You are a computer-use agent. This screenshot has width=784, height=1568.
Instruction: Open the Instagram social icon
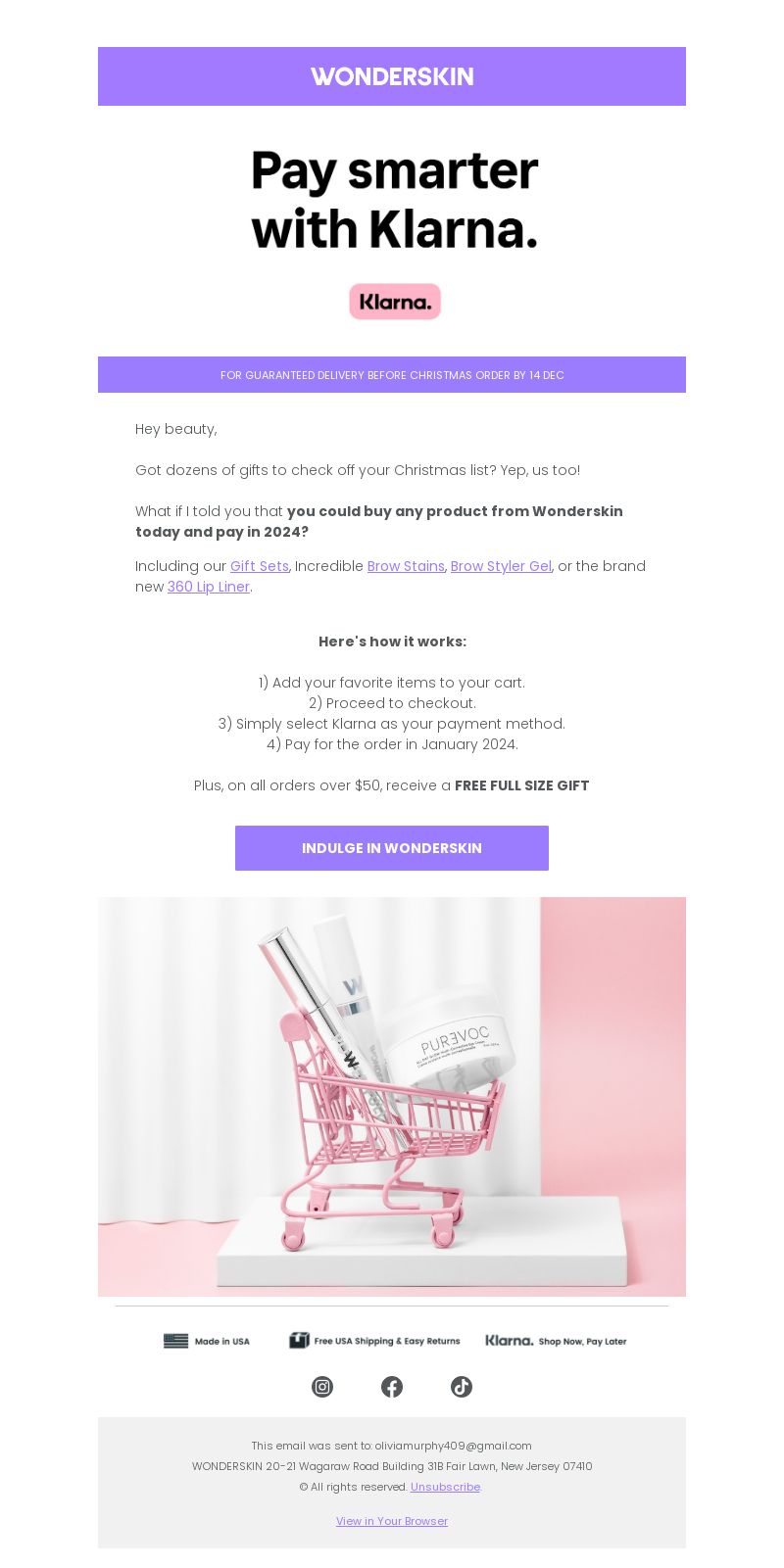(322, 1387)
